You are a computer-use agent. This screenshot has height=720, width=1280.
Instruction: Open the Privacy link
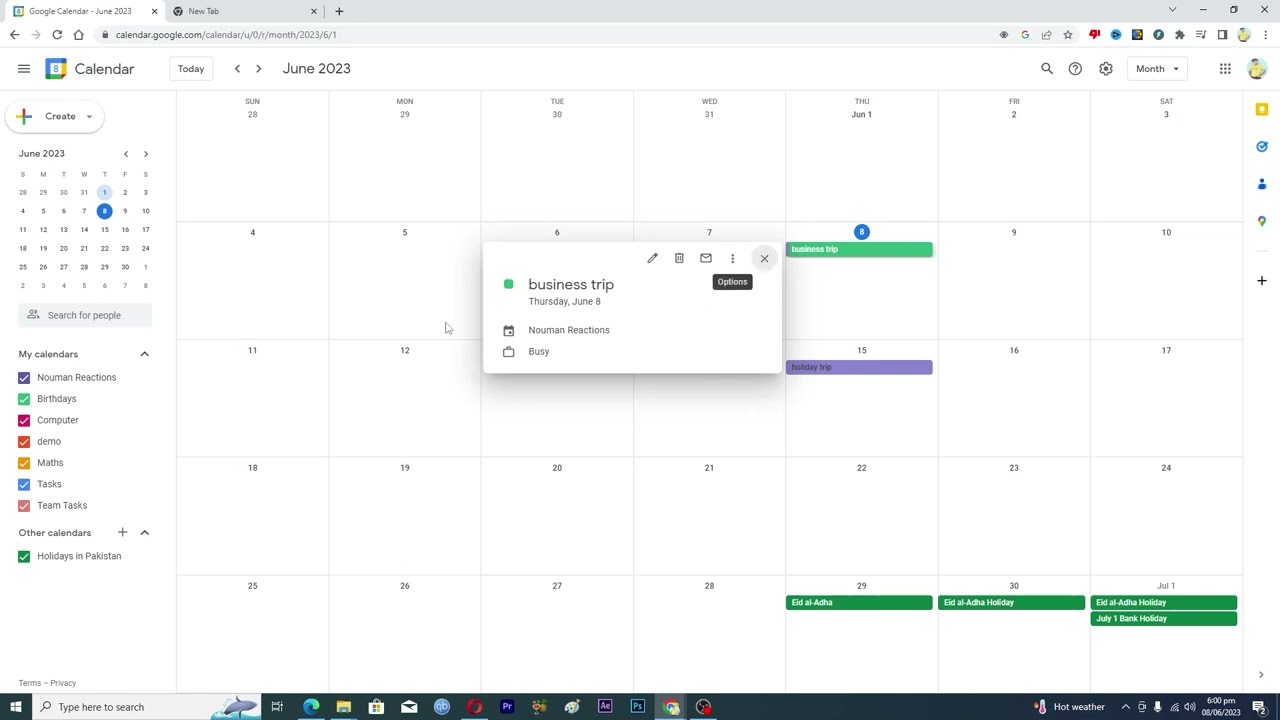pyautogui.click(x=63, y=683)
